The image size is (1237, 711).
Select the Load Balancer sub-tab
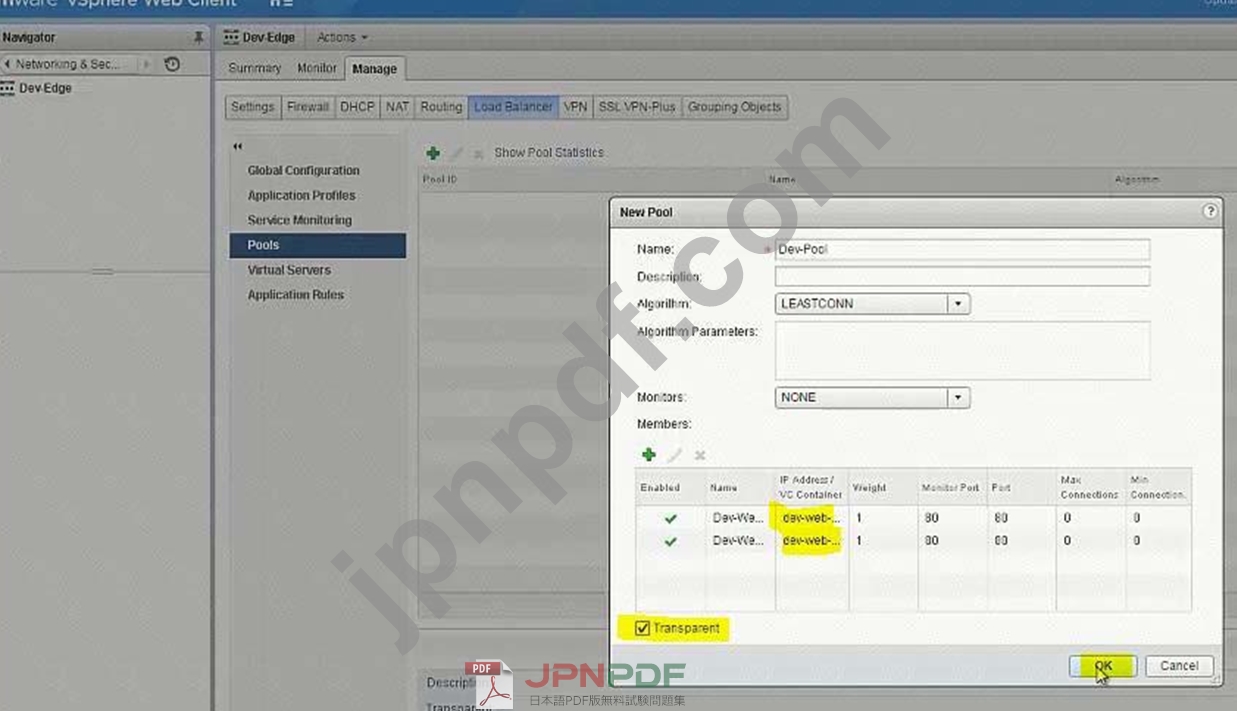pos(513,107)
